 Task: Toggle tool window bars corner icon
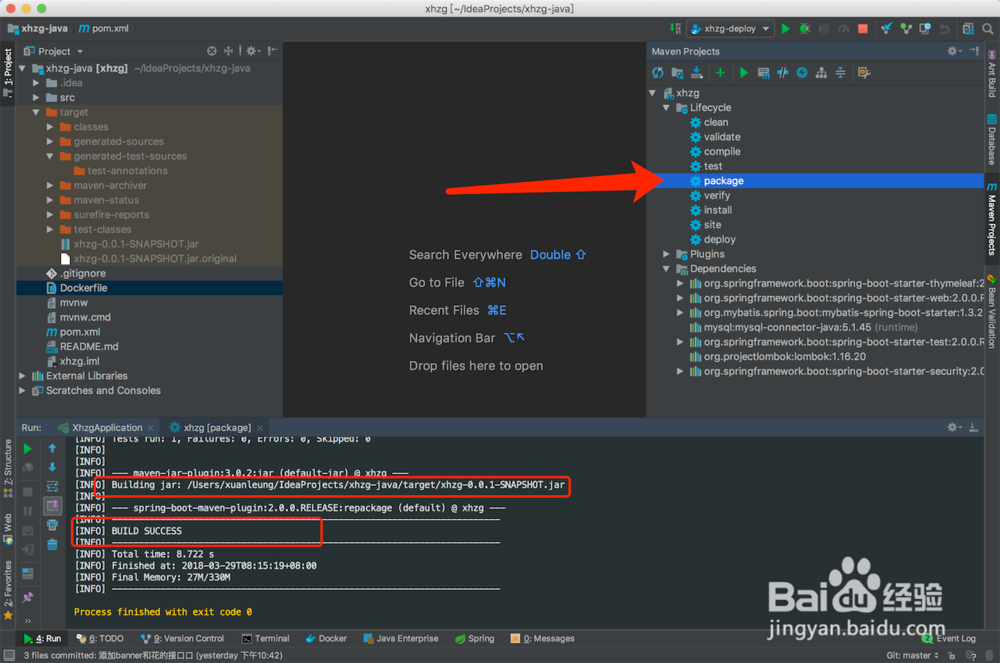9,655
